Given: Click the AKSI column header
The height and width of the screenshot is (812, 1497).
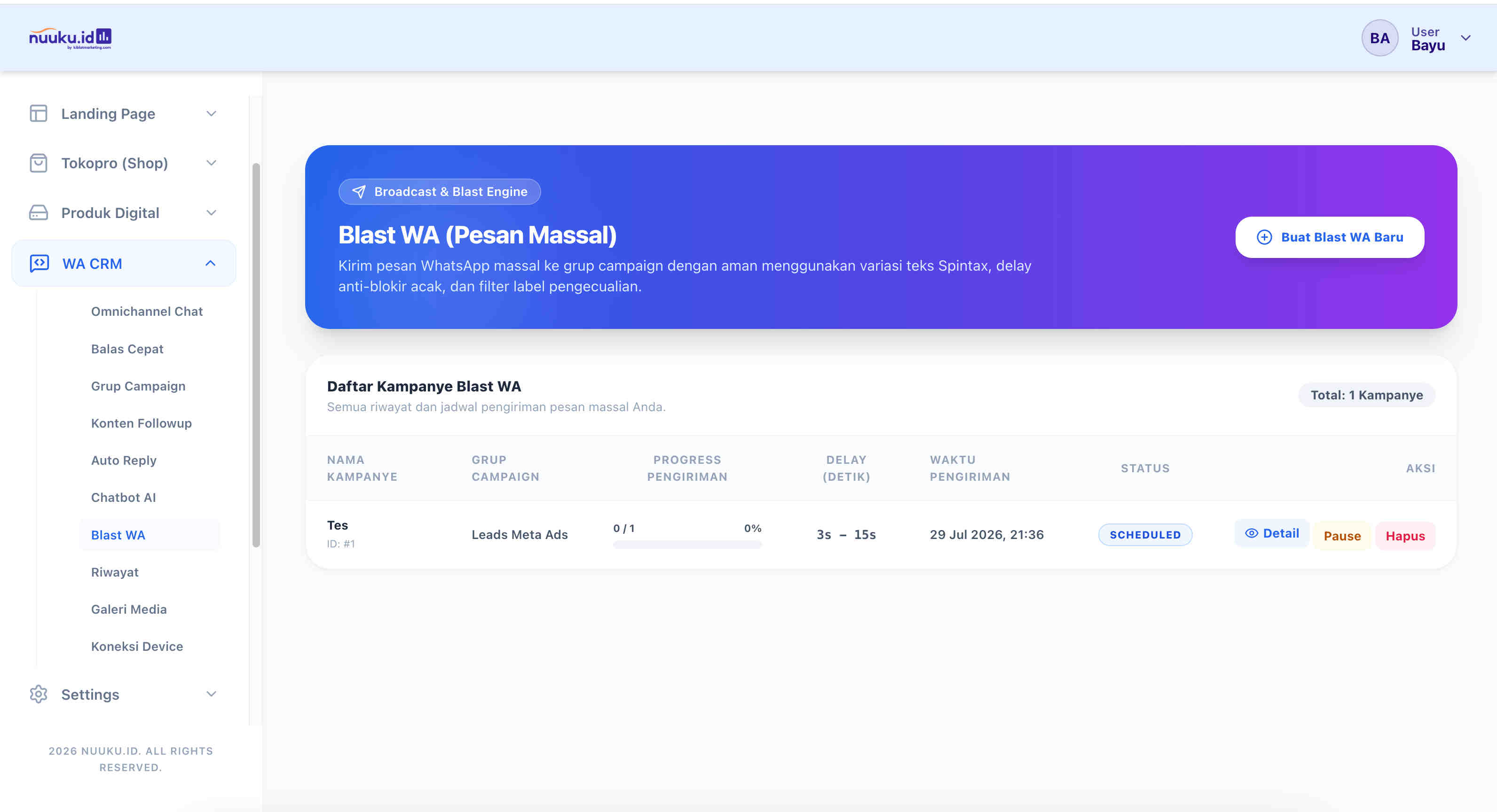Looking at the screenshot, I should pos(1420,468).
